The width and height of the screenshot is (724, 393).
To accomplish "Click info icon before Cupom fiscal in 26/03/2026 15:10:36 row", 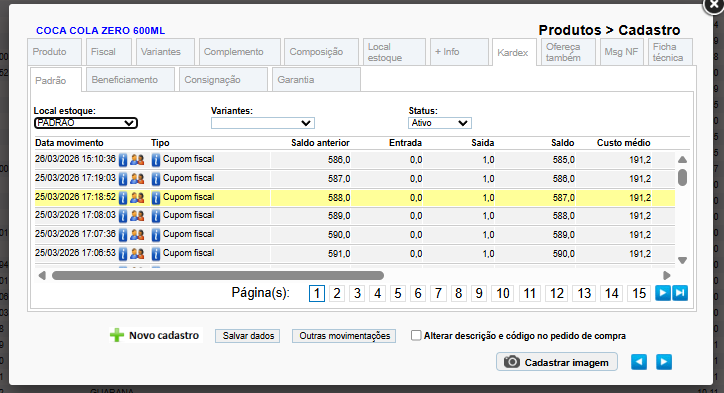I will point(156,160).
